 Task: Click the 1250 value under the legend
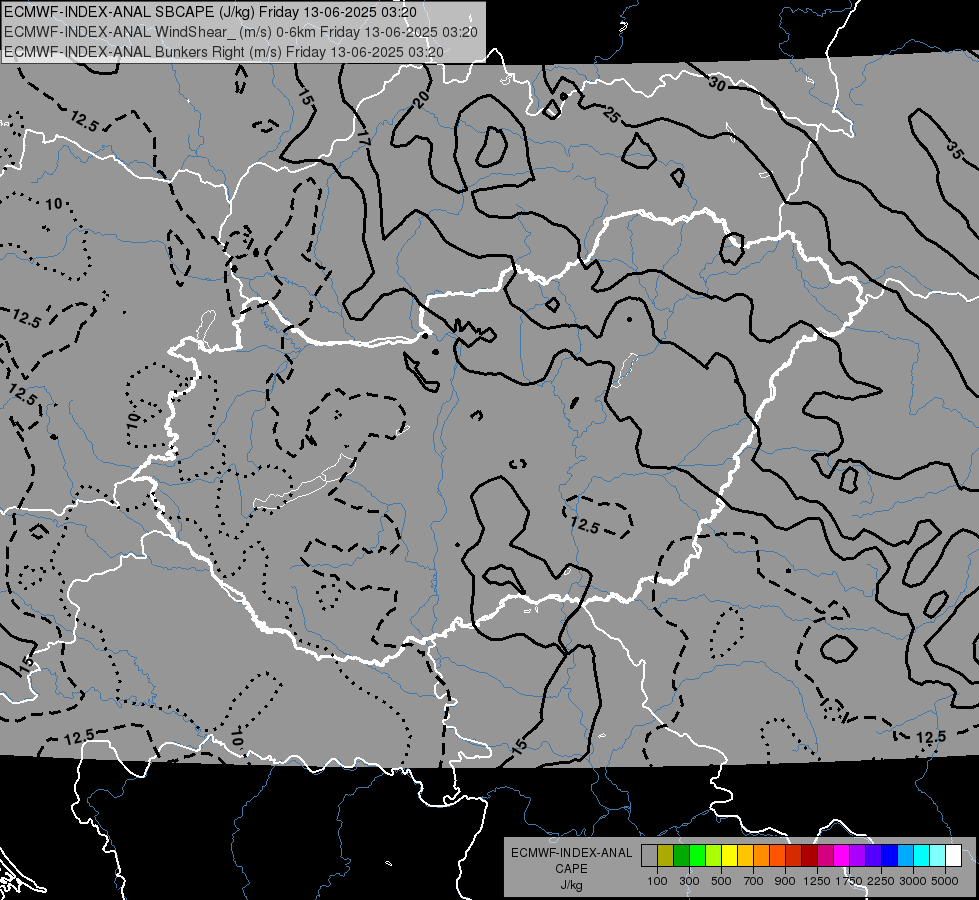coord(817,881)
